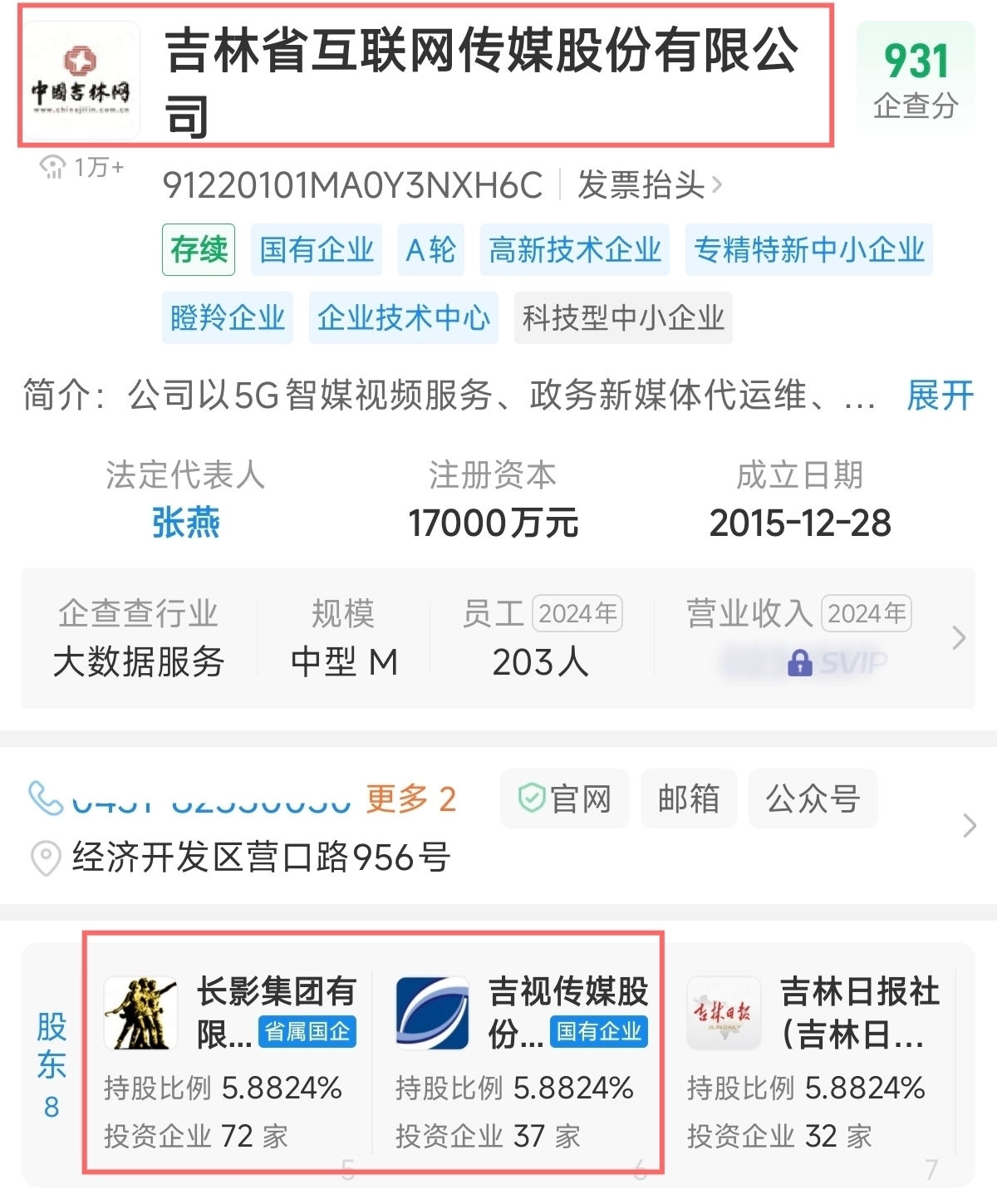Open 长影集团 shareholder logo
The image size is (997, 1204).
pos(140,1014)
